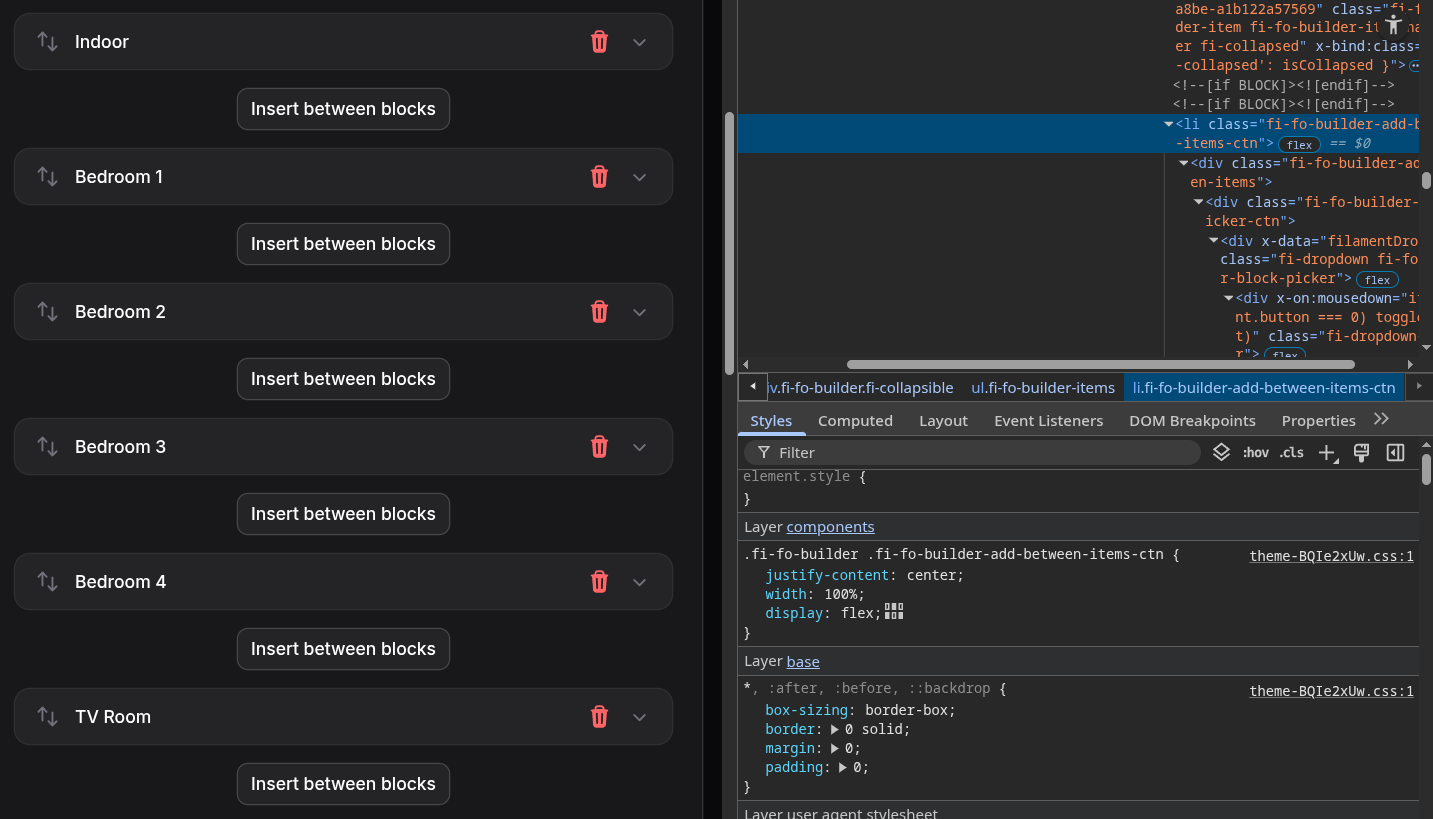Open the Event Listeners tab
Screen dimensions: 1433x819
point(1048,421)
